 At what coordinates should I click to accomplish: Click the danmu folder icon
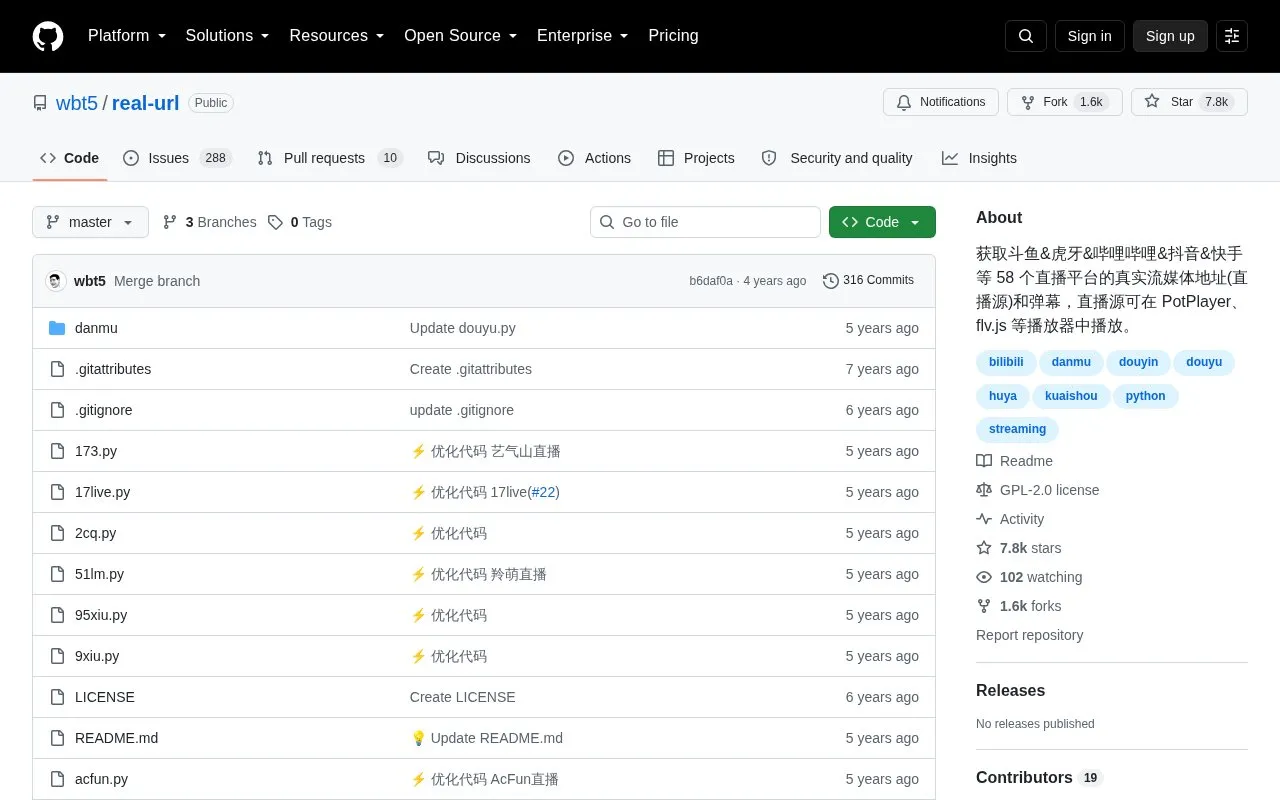point(57,328)
